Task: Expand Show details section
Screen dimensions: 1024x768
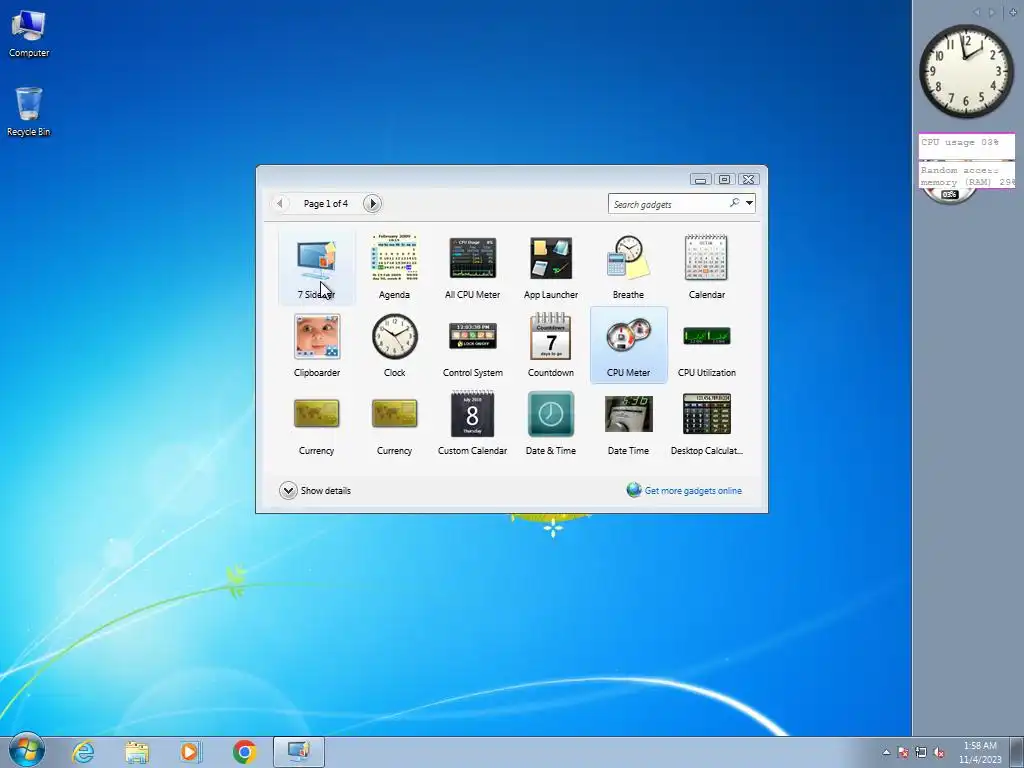Action: [315, 490]
